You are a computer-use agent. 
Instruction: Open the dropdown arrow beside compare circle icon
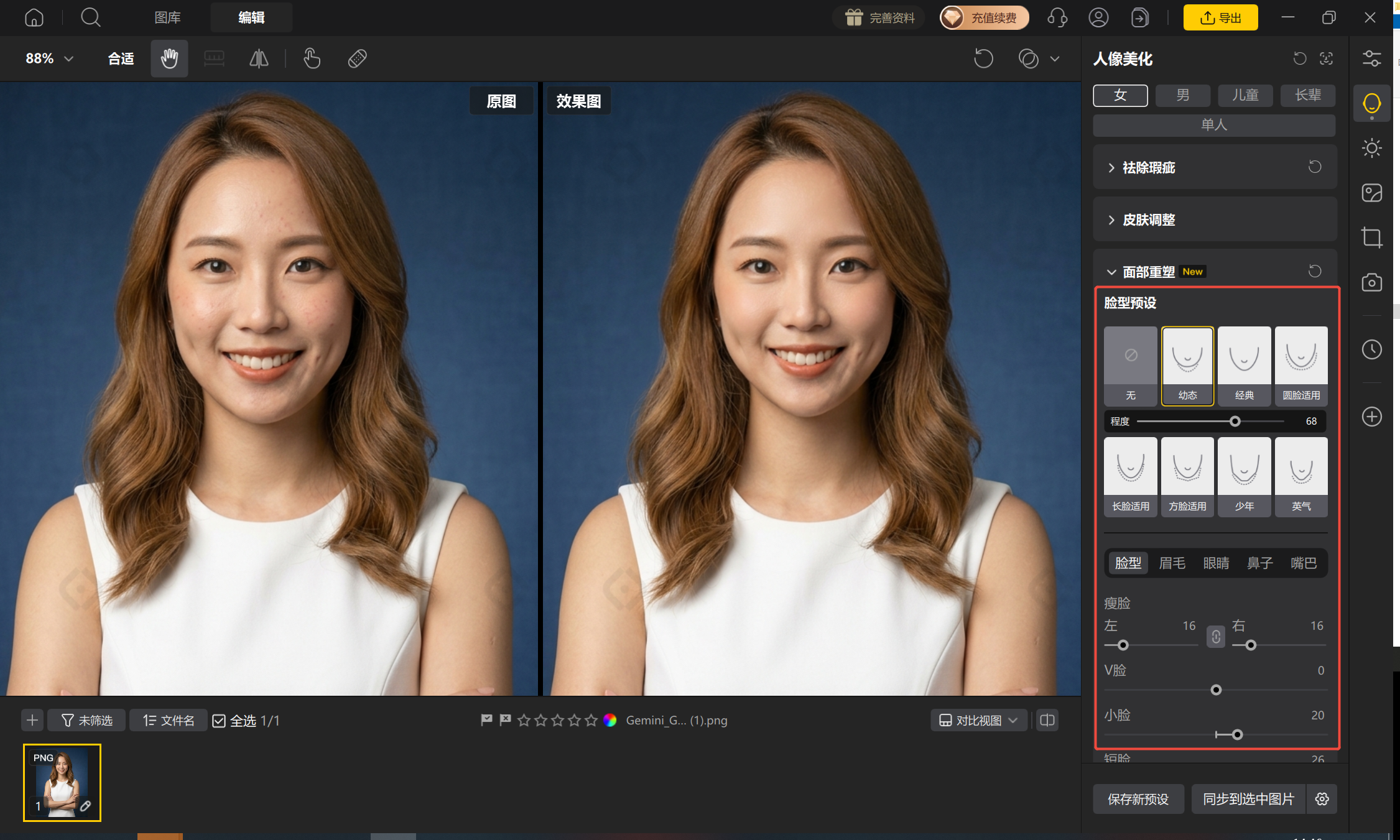(1055, 58)
